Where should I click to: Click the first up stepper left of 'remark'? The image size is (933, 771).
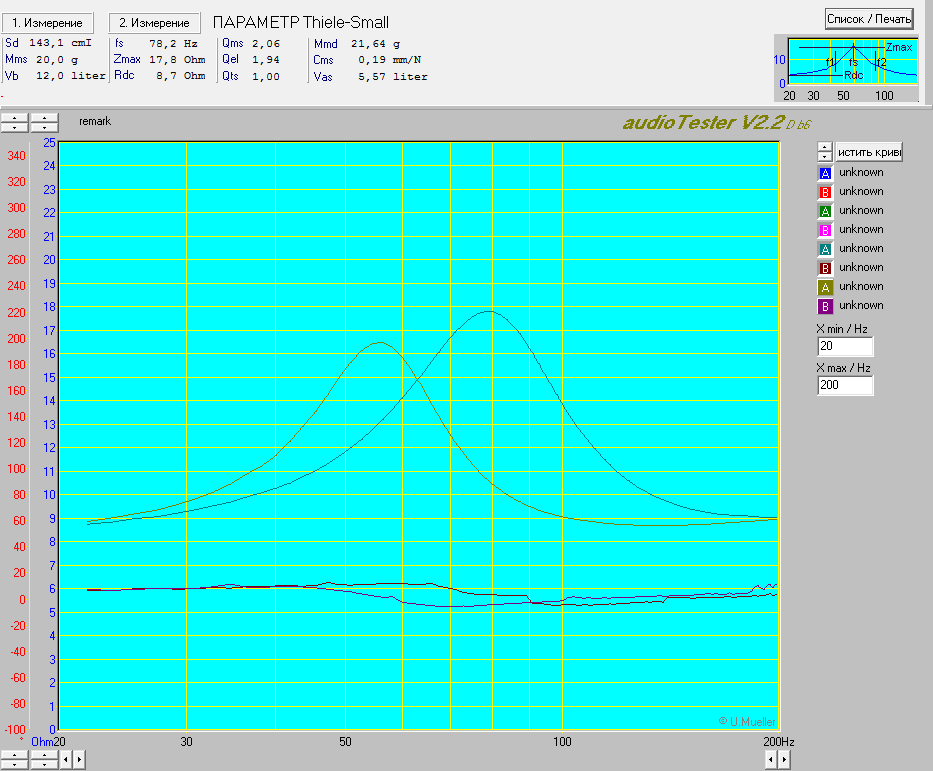point(15,118)
